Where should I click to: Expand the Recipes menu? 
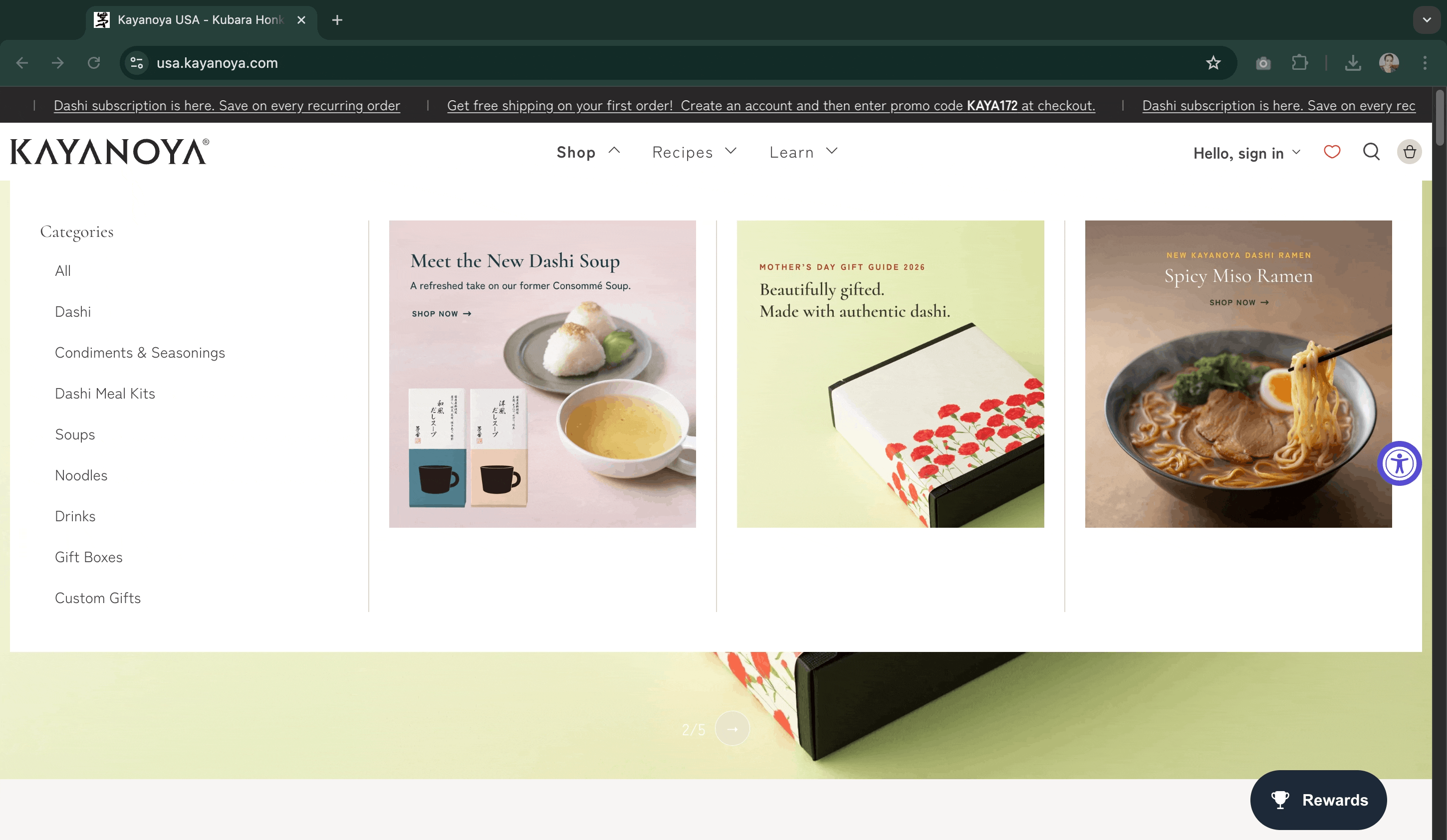694,152
